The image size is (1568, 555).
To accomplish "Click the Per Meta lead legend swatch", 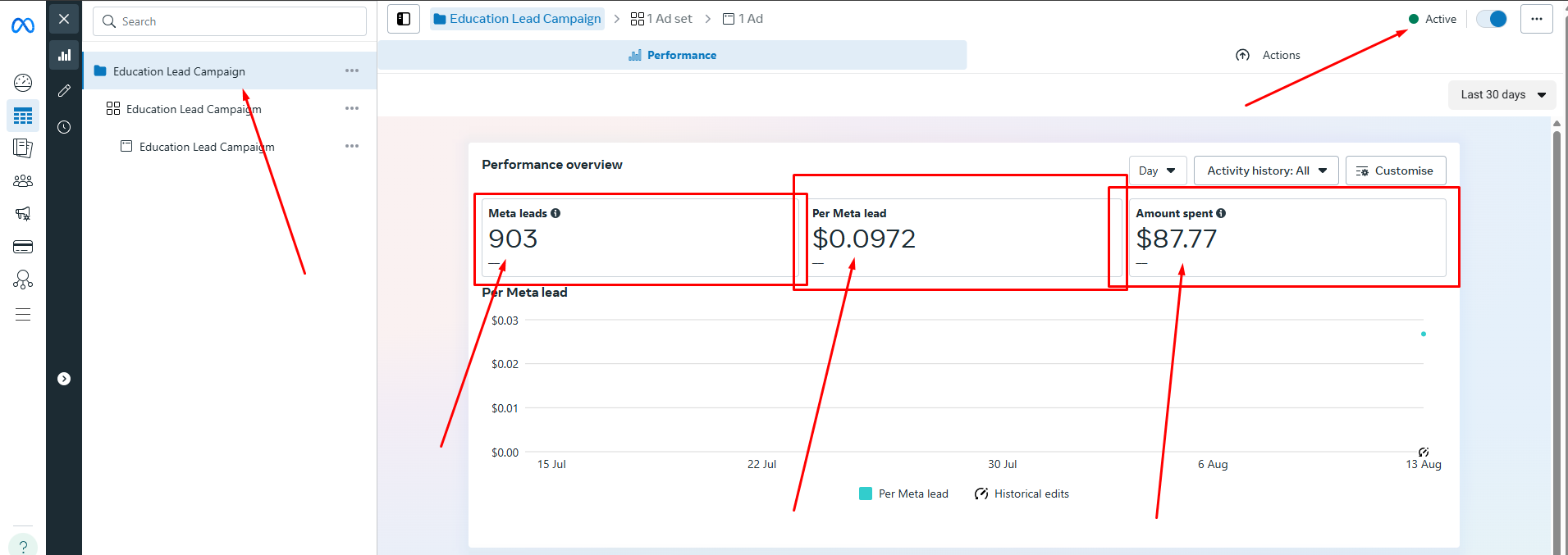I will (866, 494).
